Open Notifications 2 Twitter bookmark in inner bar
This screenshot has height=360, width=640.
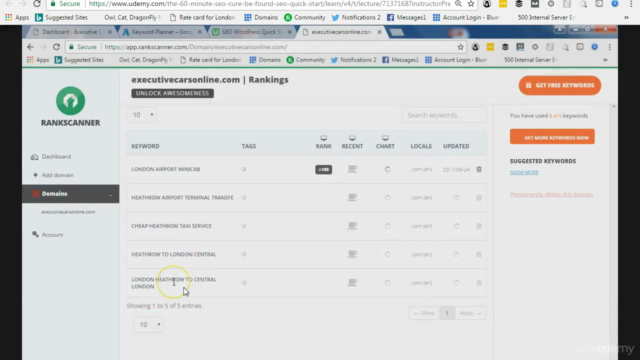click(353, 60)
